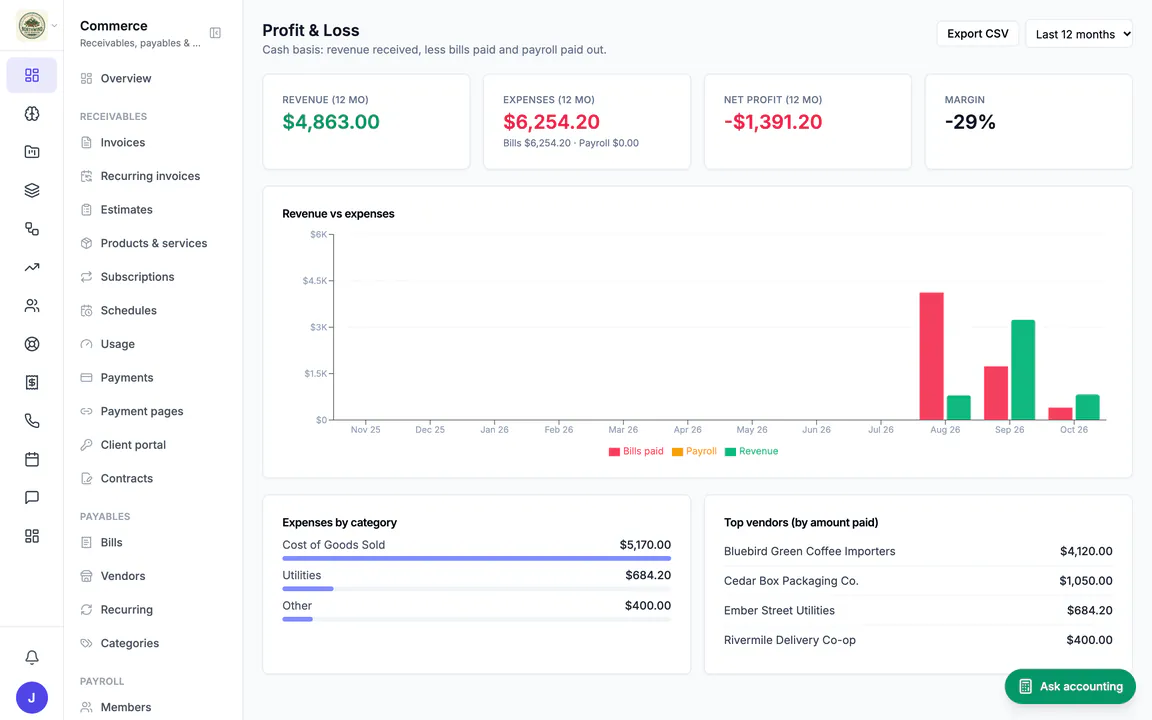Click the notifications bell icon

pos(32,657)
